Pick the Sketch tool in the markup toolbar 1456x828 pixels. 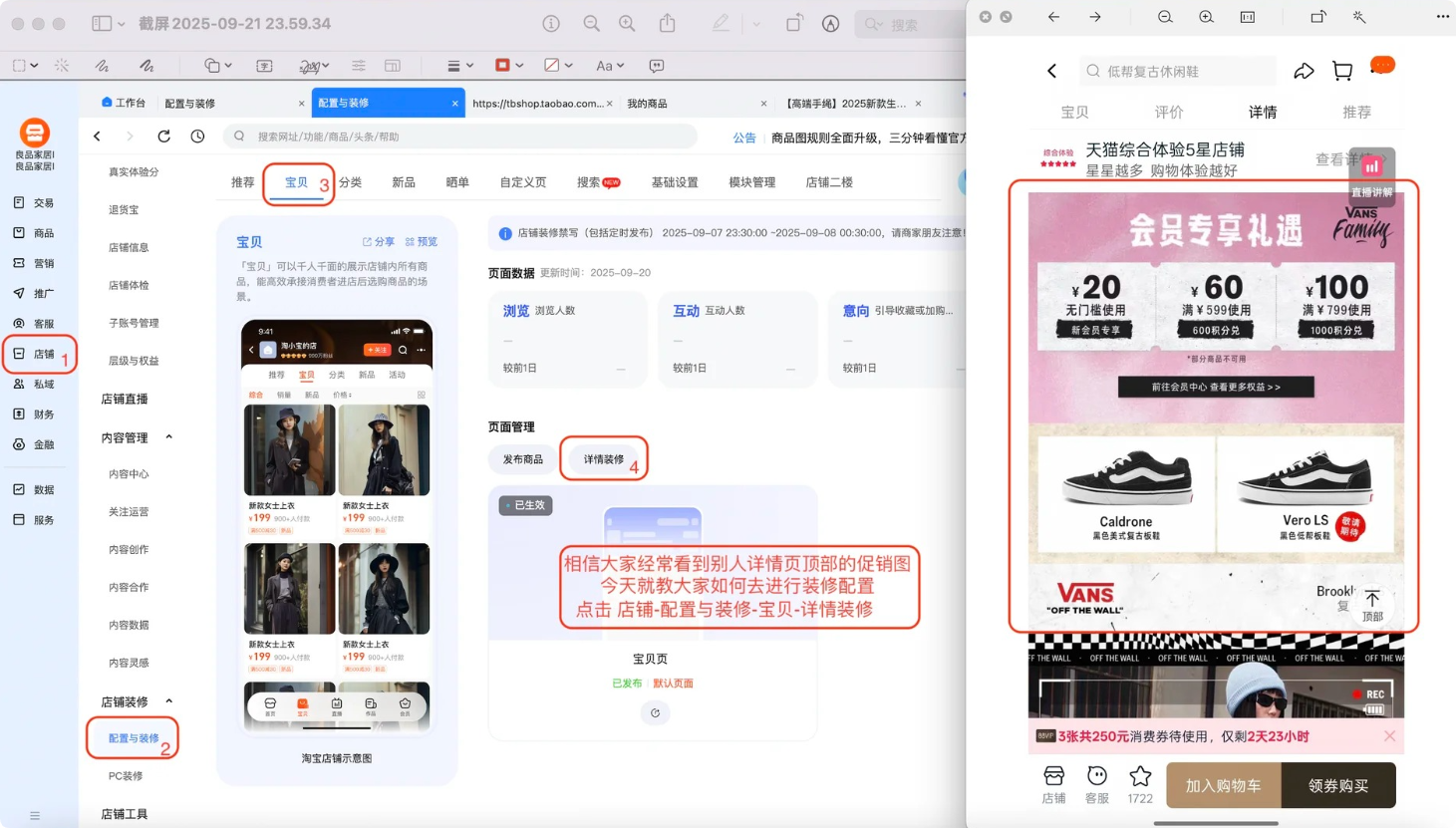click(x=102, y=66)
